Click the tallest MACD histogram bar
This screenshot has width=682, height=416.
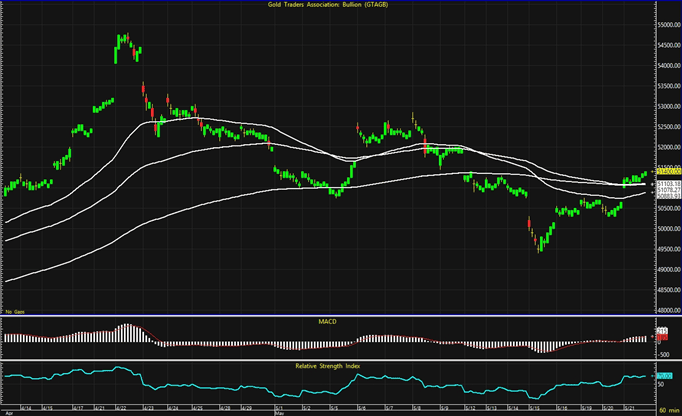125,332
